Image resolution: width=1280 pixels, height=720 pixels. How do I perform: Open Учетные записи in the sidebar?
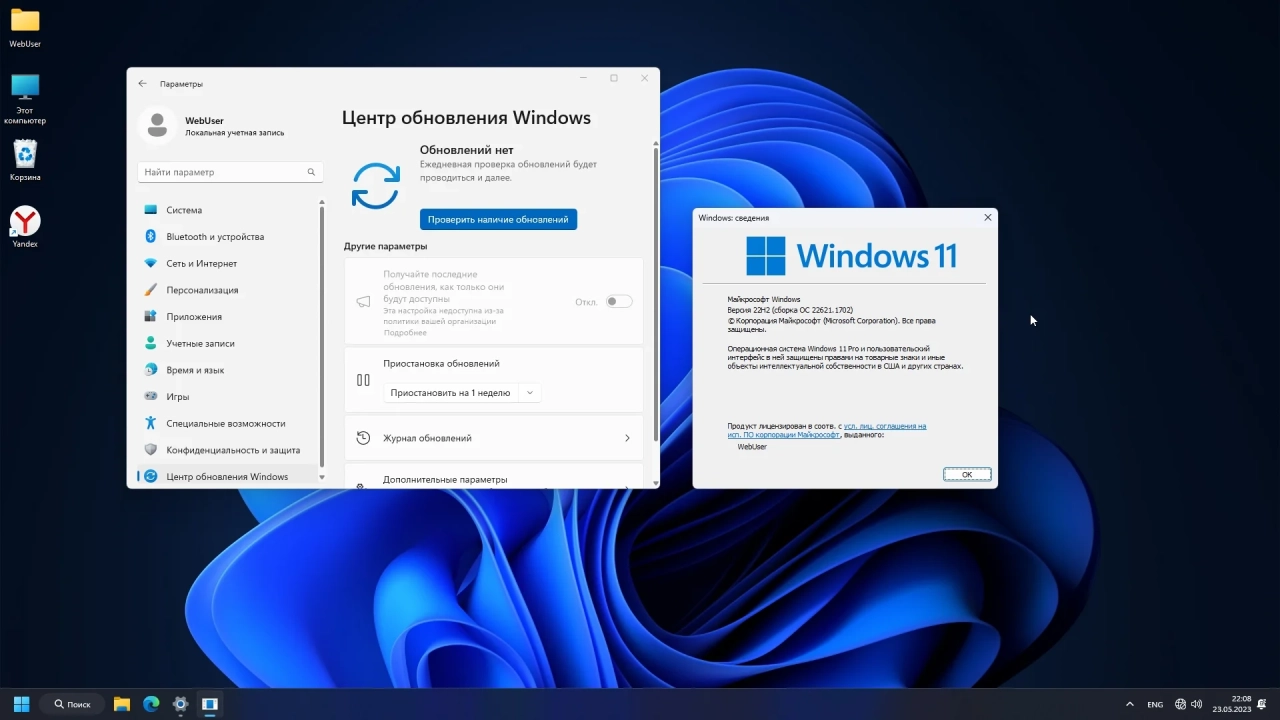229,343
